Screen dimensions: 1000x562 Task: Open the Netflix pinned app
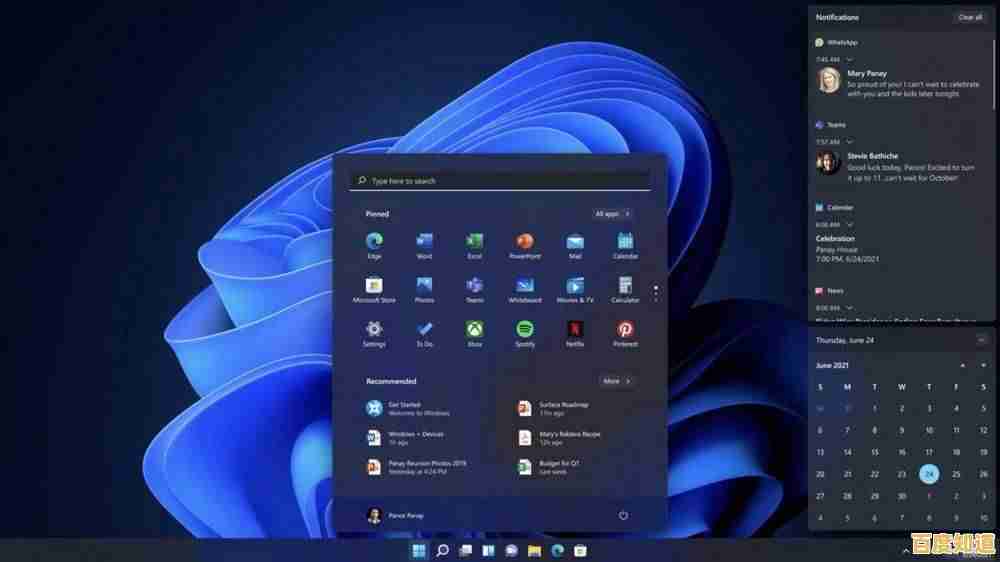[575, 329]
